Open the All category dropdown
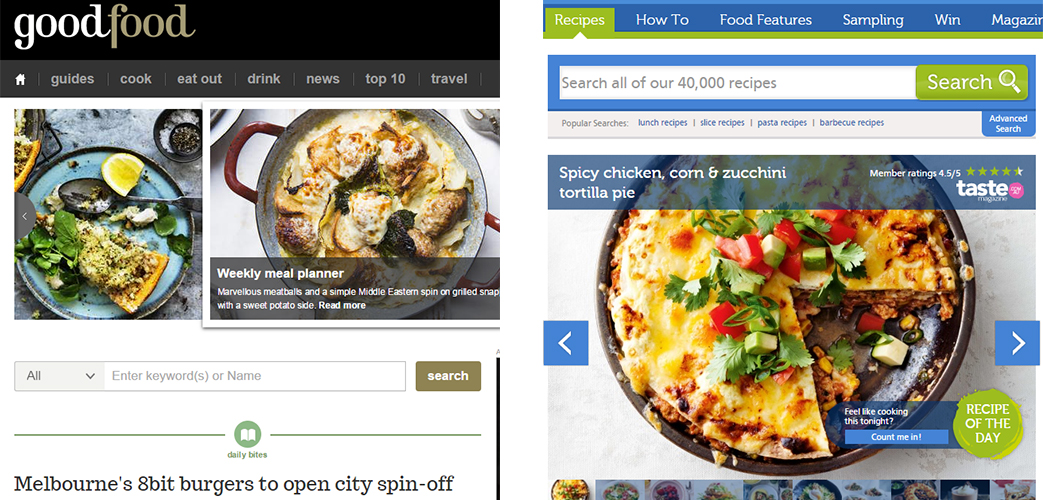 coord(60,376)
